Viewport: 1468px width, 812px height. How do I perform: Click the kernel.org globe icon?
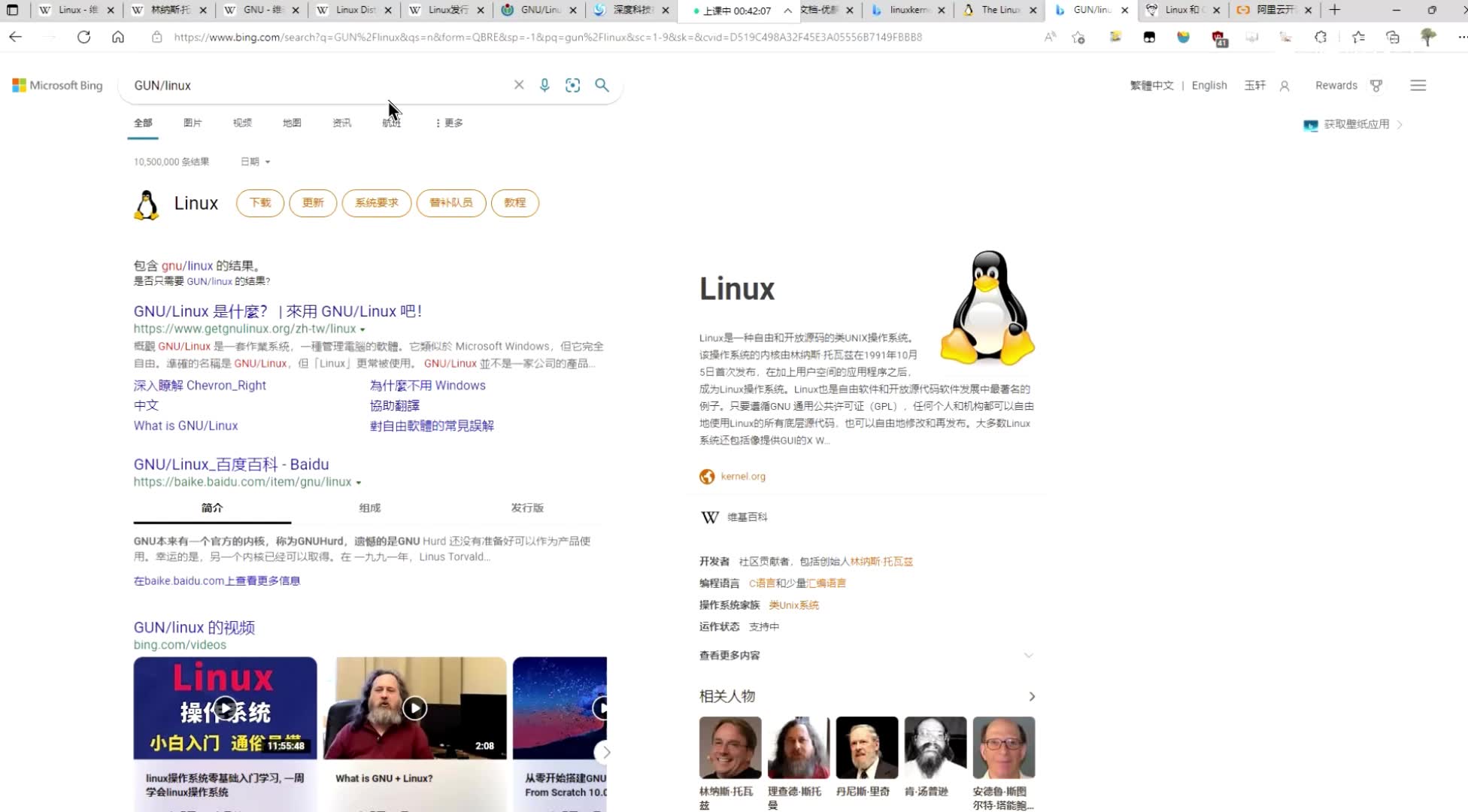tap(707, 476)
